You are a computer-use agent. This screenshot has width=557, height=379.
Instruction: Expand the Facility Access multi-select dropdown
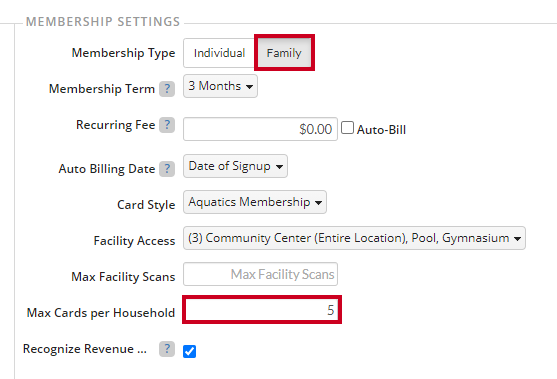pyautogui.click(x=354, y=238)
